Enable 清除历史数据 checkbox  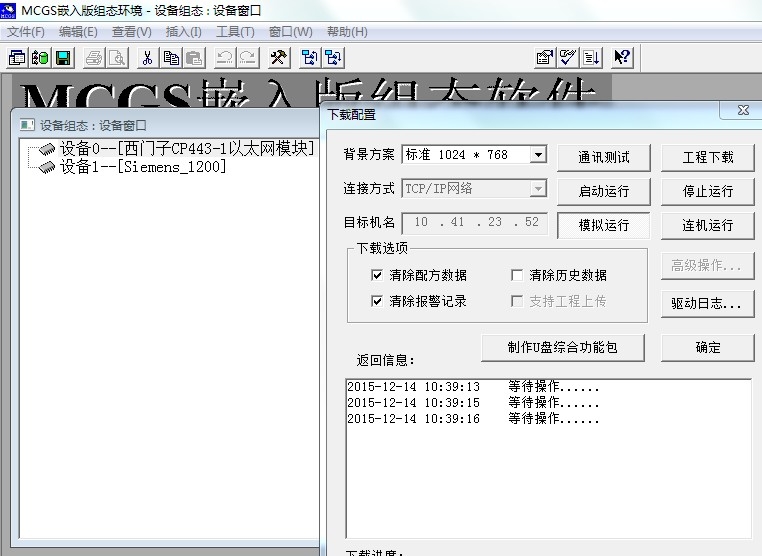(517, 275)
